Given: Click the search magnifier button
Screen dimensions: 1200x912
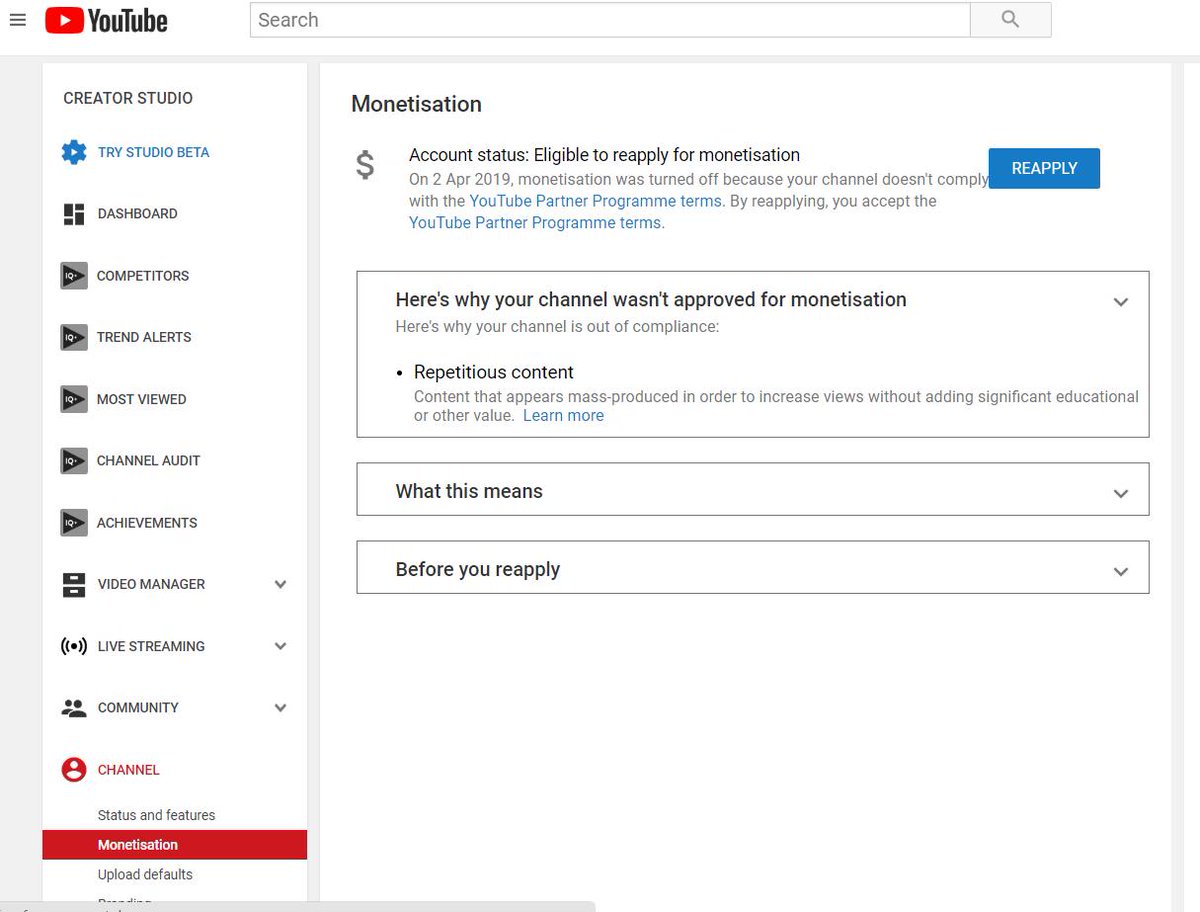Looking at the screenshot, I should pyautogui.click(x=1010, y=19).
